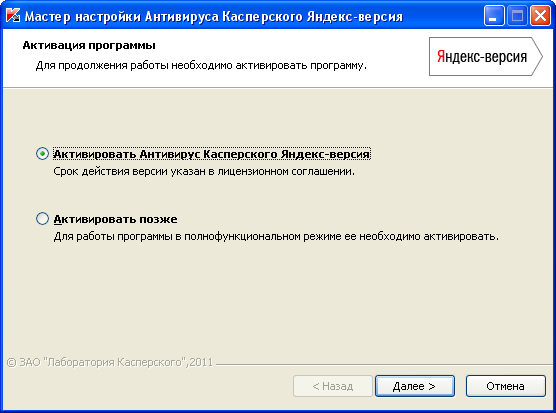Click the Яндекс-версия logo badge
Screen dimensions: 556x413
pyautogui.click(x=486, y=56)
